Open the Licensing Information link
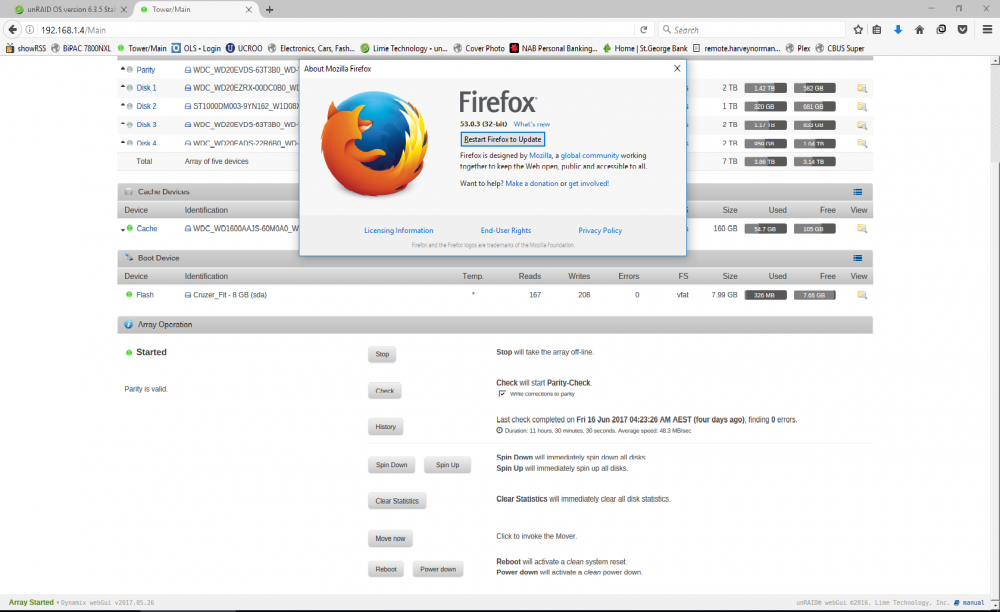 (x=399, y=230)
